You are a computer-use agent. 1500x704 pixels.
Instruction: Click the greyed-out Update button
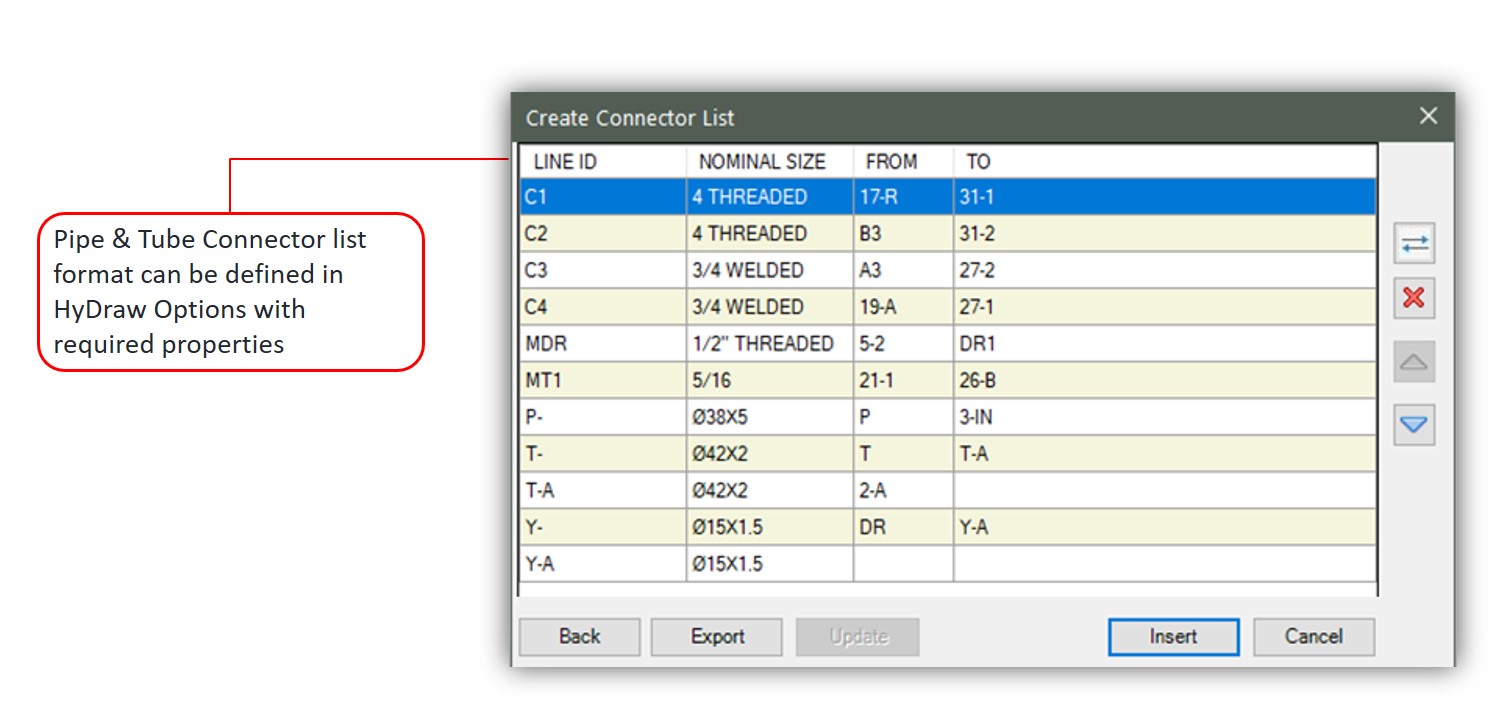[858, 637]
